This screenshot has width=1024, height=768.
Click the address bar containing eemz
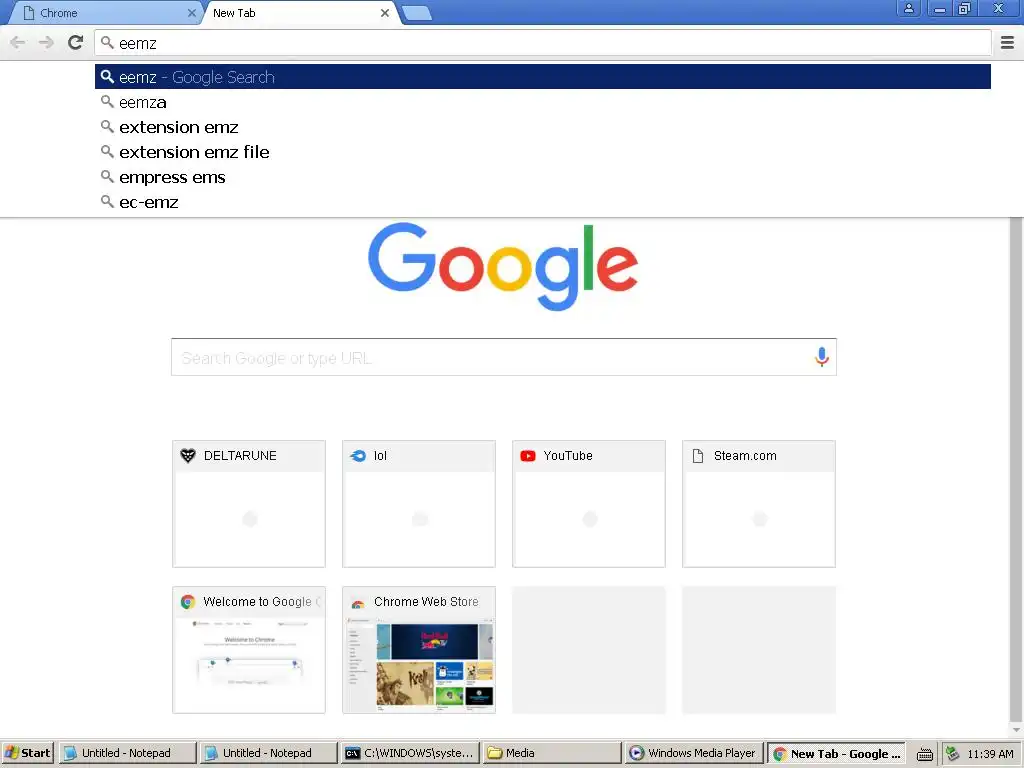point(543,43)
